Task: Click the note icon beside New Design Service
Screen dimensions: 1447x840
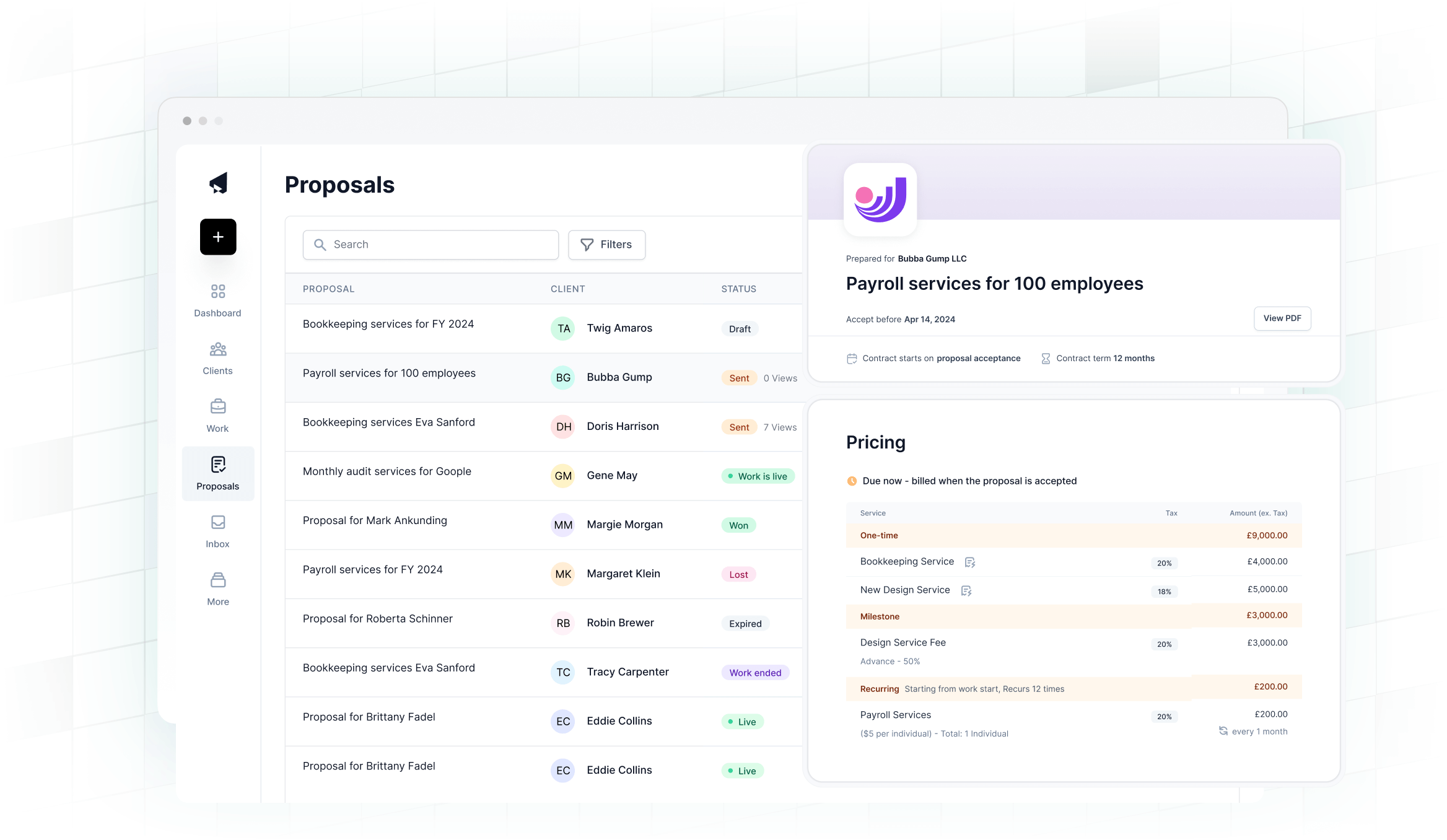Action: 966,591
